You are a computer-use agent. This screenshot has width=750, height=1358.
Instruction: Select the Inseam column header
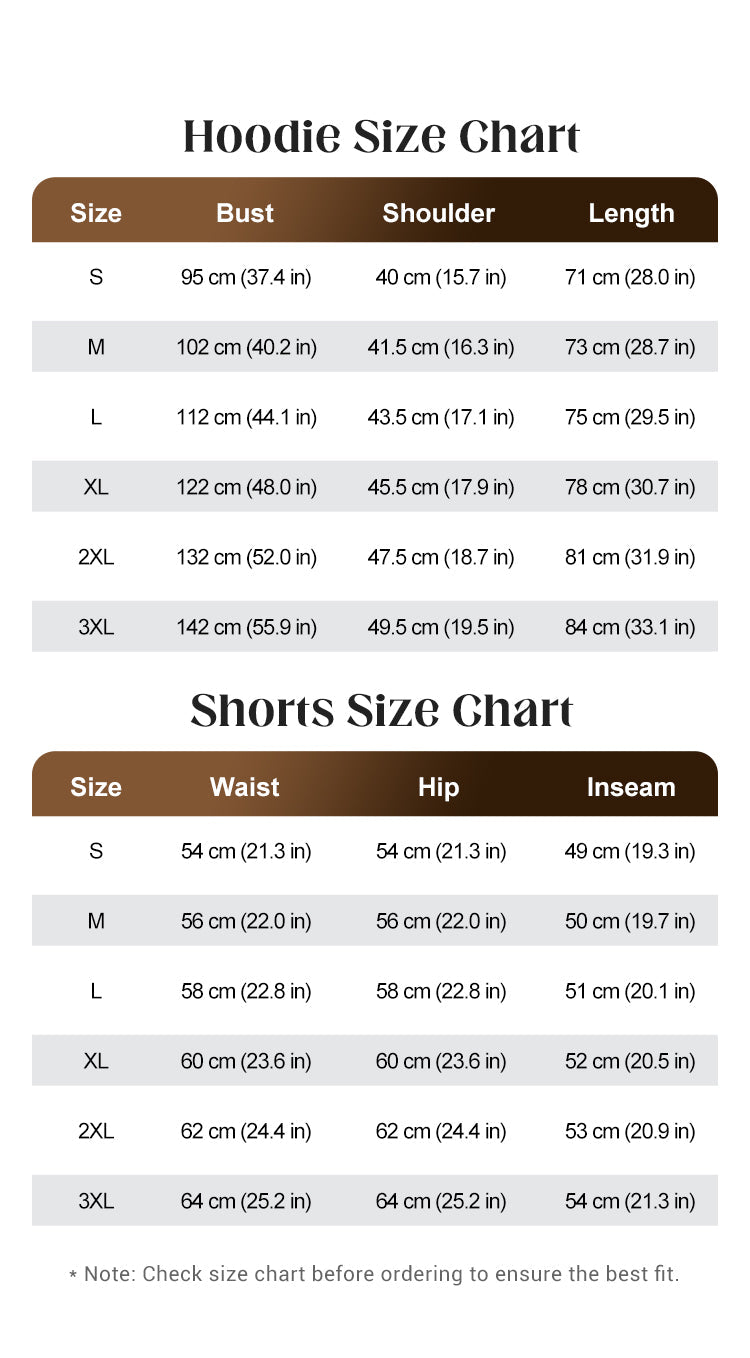(x=631, y=787)
